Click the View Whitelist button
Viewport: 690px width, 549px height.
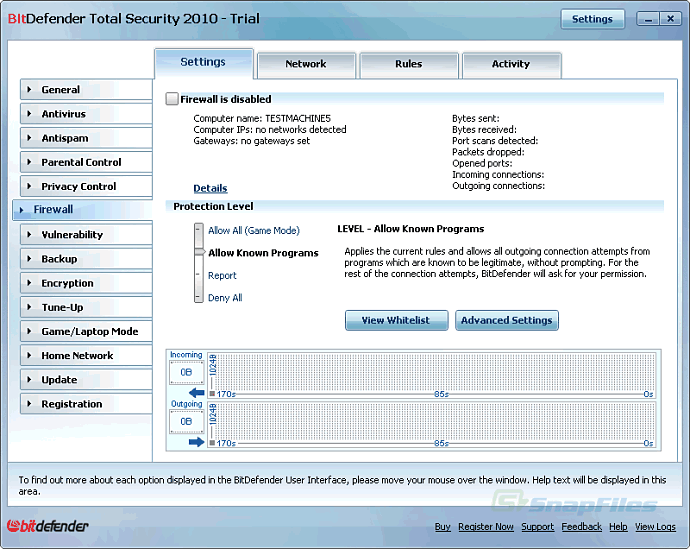click(x=396, y=320)
